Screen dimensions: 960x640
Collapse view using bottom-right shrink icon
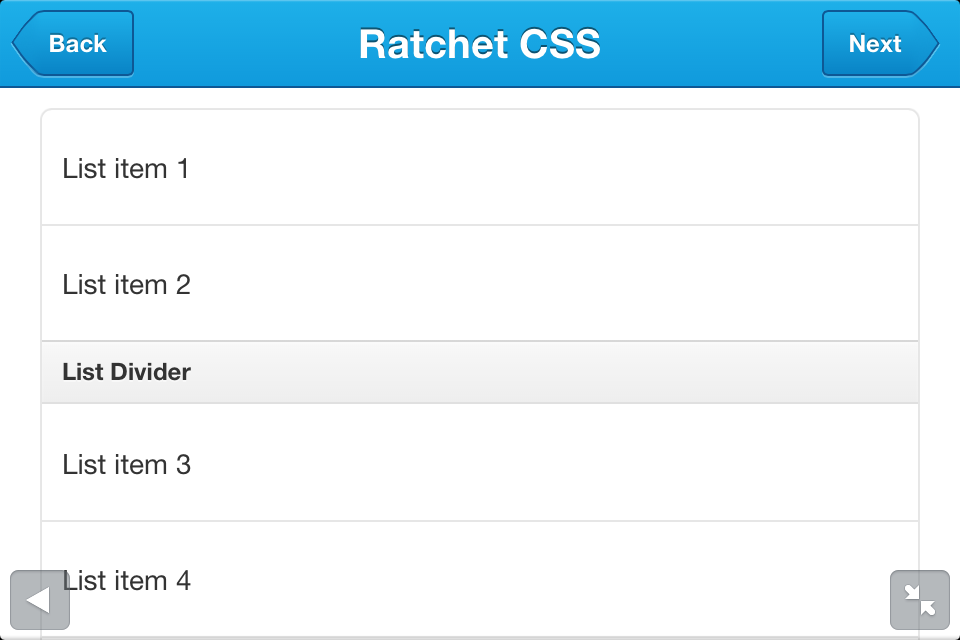[x=919, y=600]
